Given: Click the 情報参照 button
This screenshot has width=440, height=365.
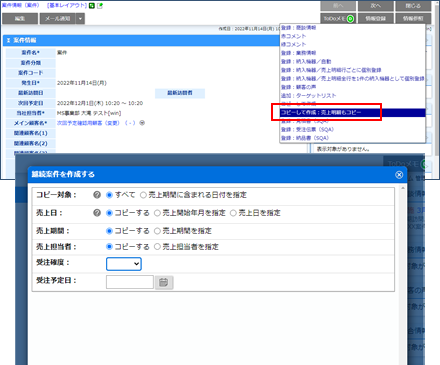Looking at the screenshot, I should (x=413, y=19).
